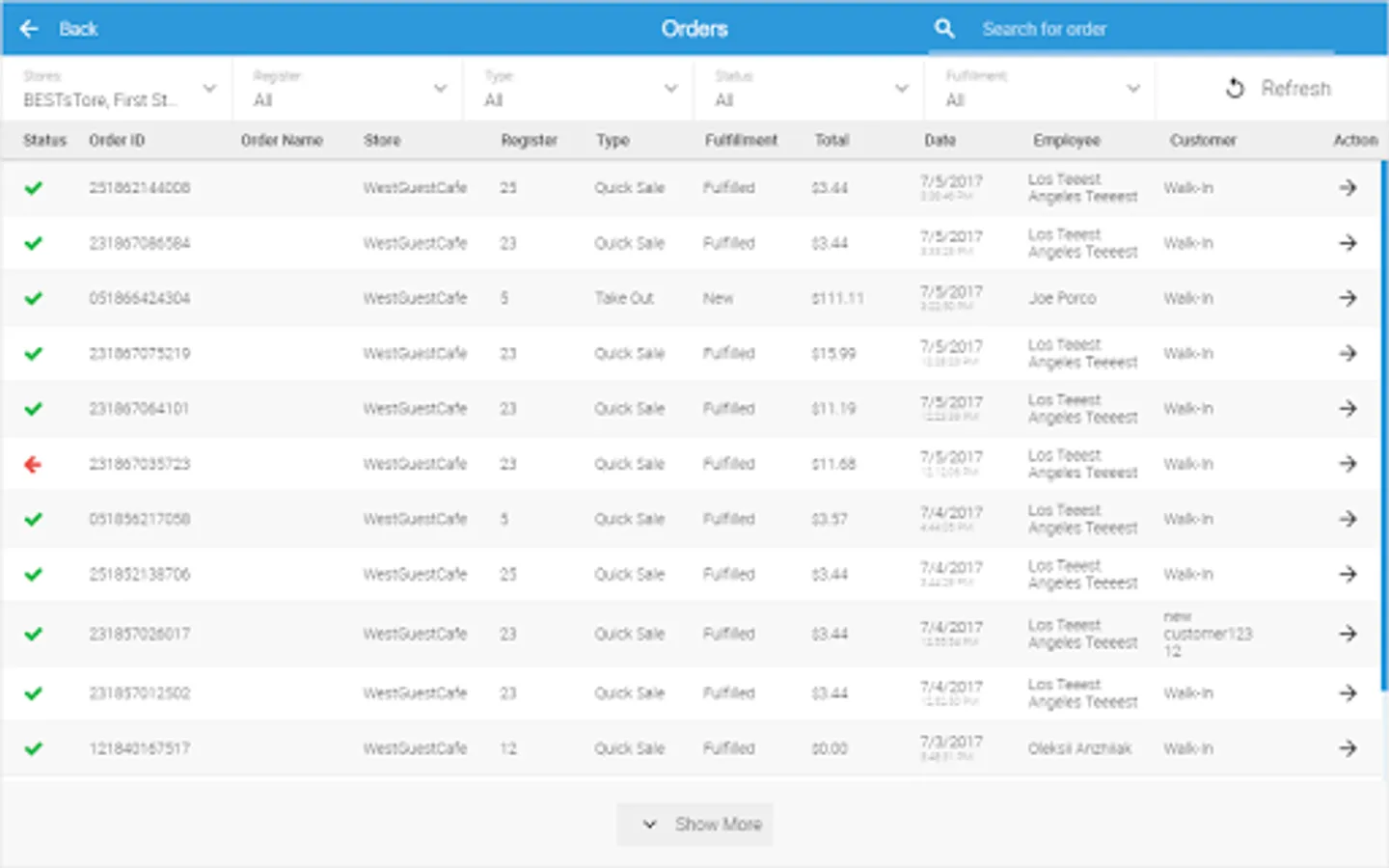Click the Refresh icon
1389x868 pixels.
point(1235,88)
